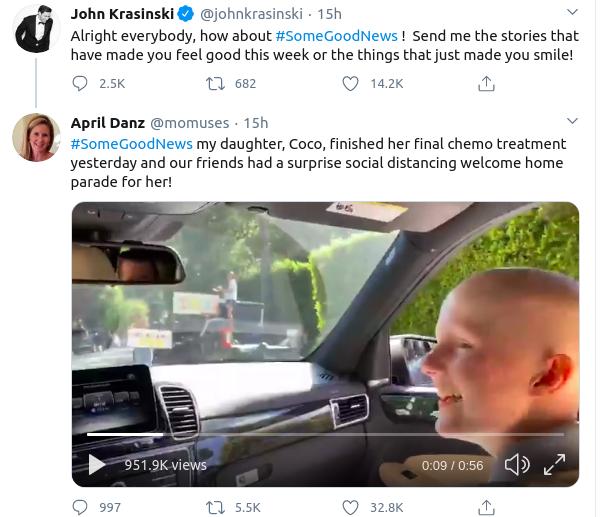The image size is (600, 517).
Task: Open April Danz profile picture
Action: click(x=36, y=137)
